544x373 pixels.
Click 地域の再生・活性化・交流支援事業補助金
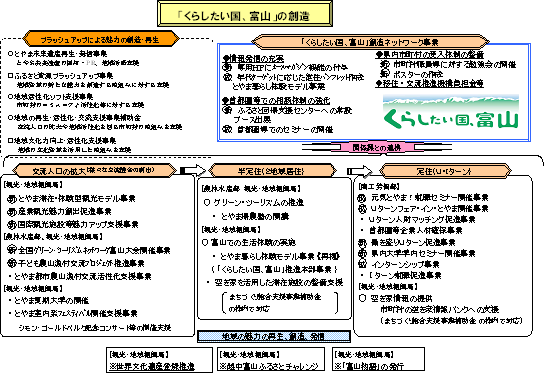(77, 117)
